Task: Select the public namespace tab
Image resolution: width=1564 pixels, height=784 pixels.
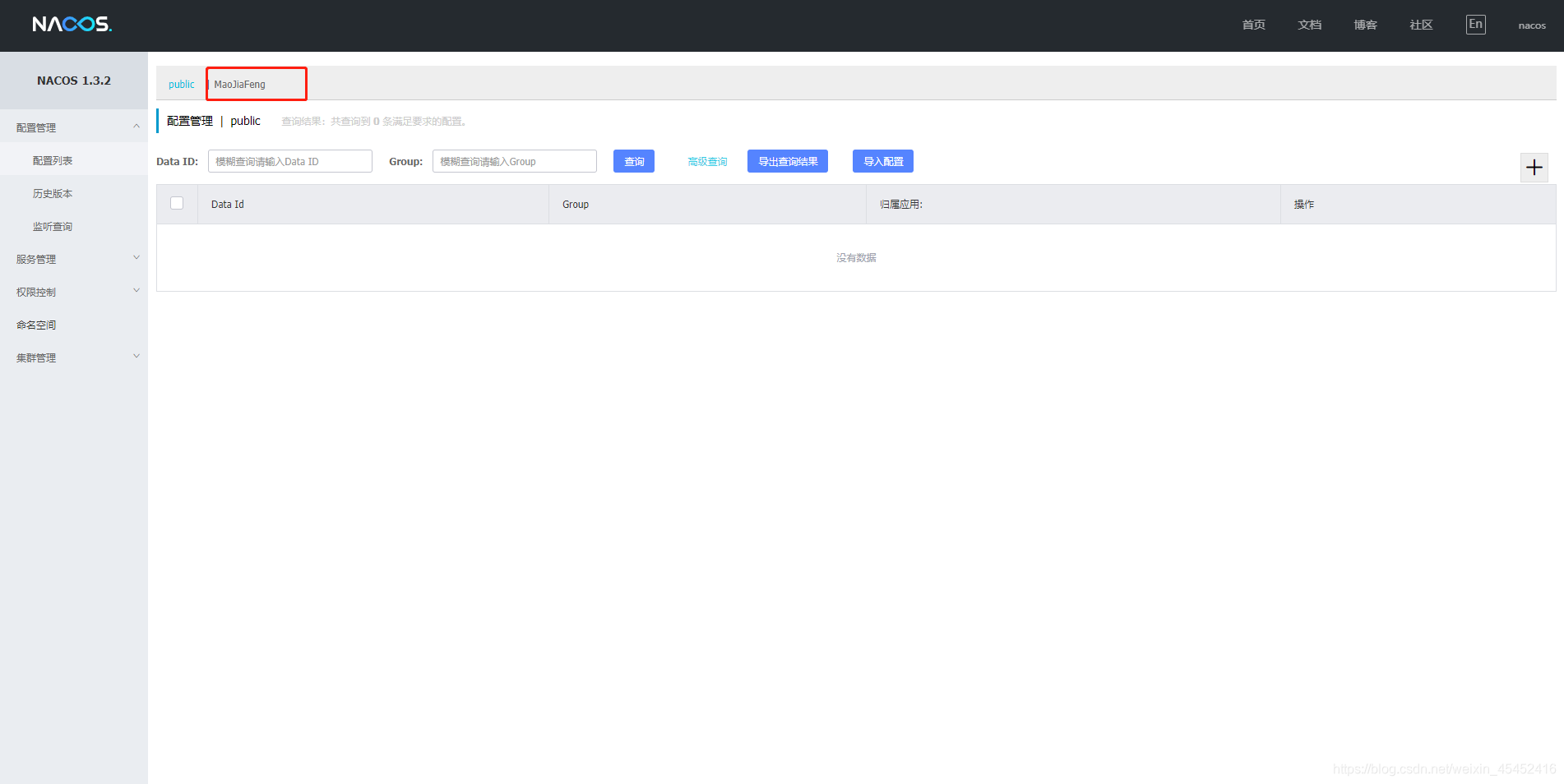Action: (x=182, y=84)
